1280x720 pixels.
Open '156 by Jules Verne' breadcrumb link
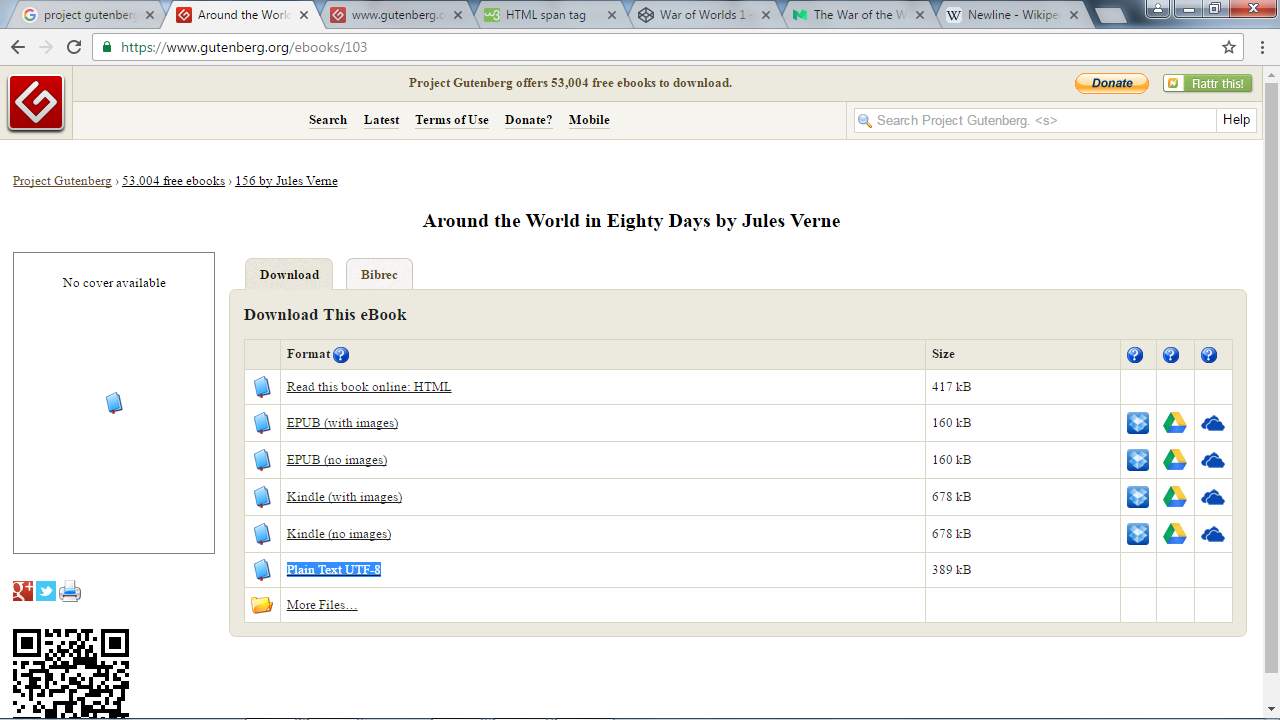coord(286,181)
